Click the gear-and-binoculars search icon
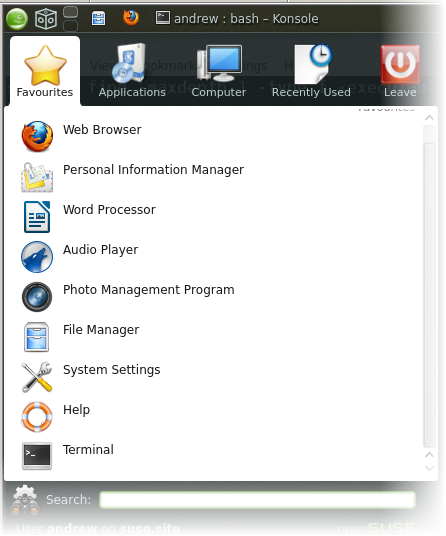This screenshot has height=536, width=446. click(25, 500)
